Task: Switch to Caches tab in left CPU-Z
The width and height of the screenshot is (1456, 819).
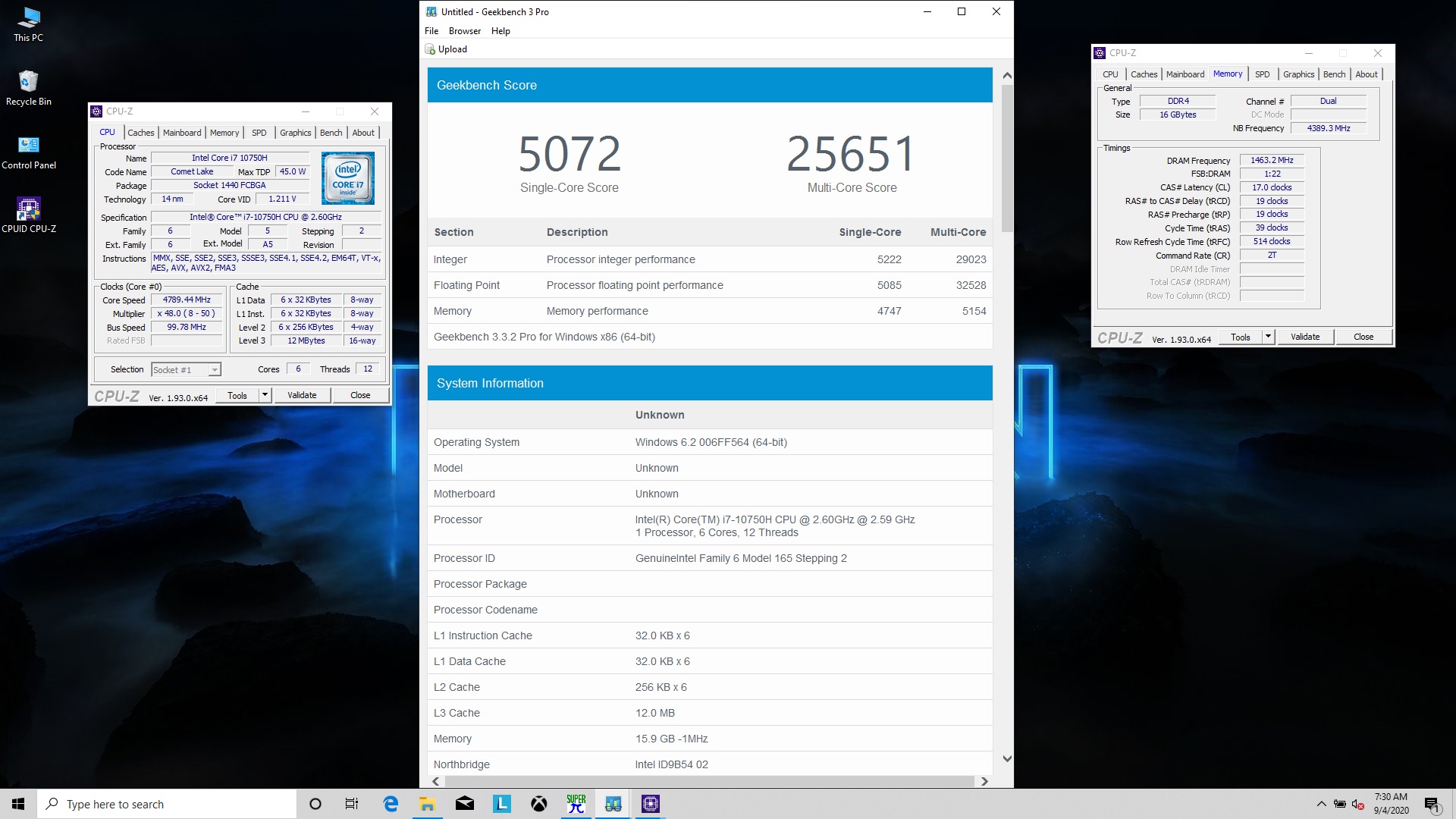Action: pyautogui.click(x=141, y=133)
